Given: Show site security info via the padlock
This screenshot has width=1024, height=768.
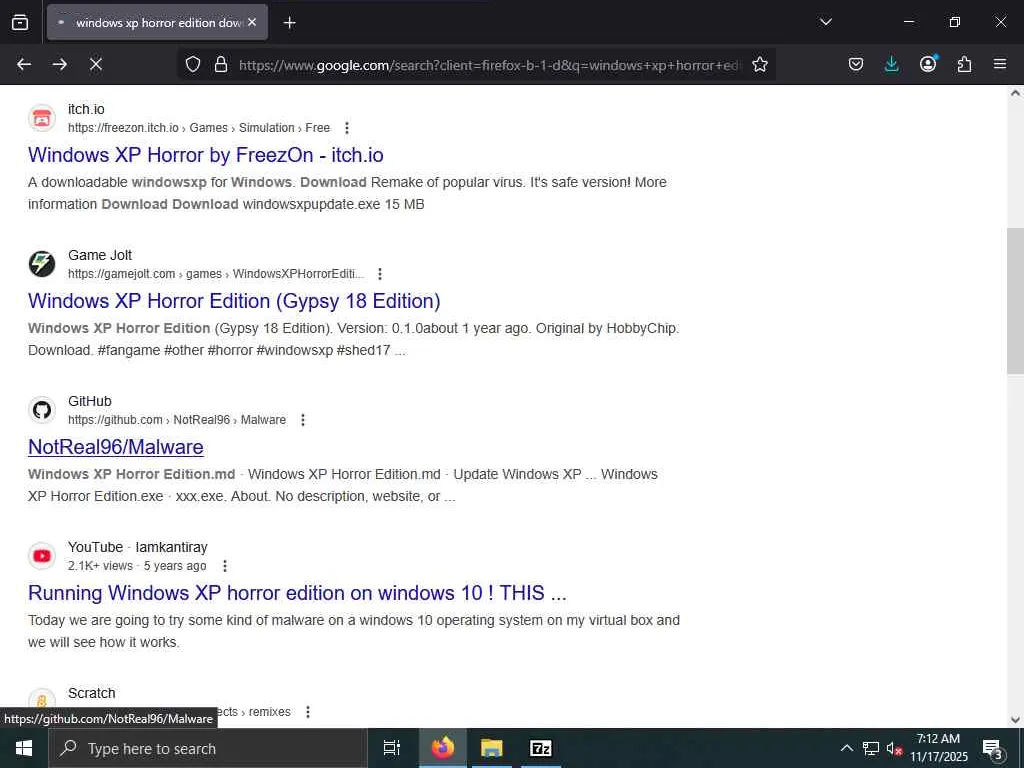Looking at the screenshot, I should point(221,64).
